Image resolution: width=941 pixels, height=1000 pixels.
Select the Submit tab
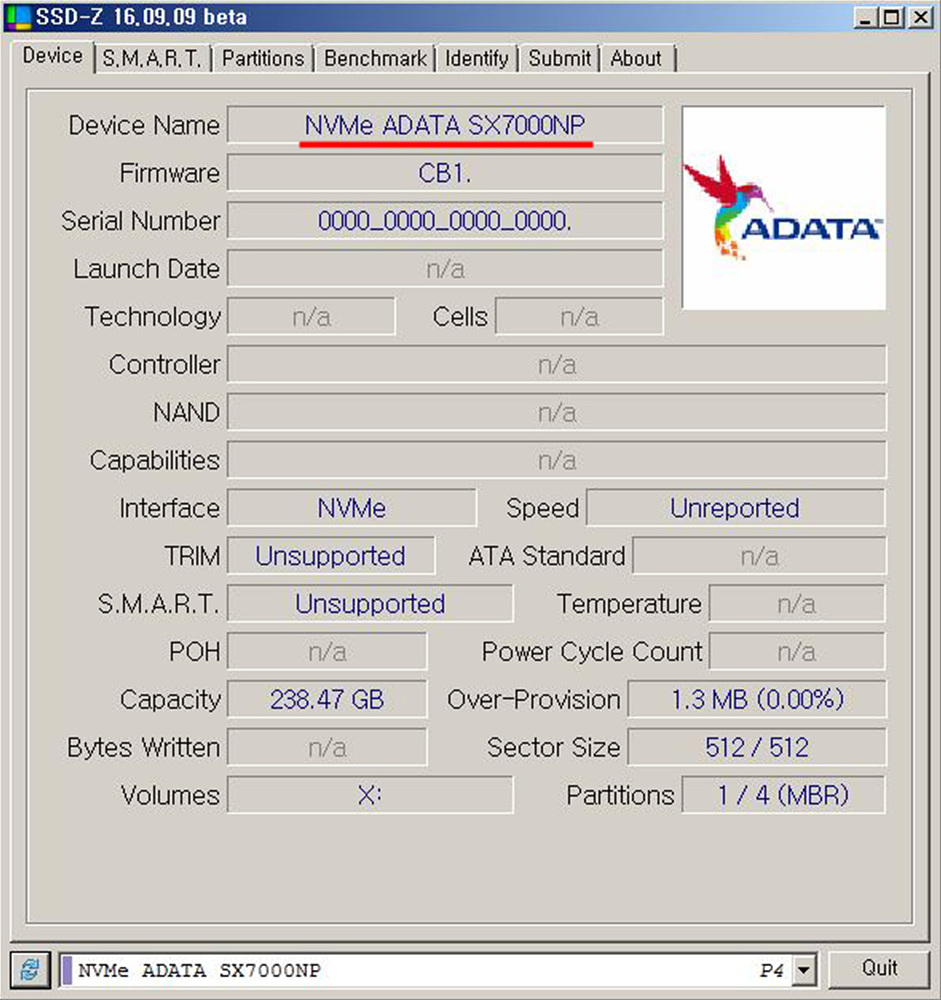click(558, 58)
